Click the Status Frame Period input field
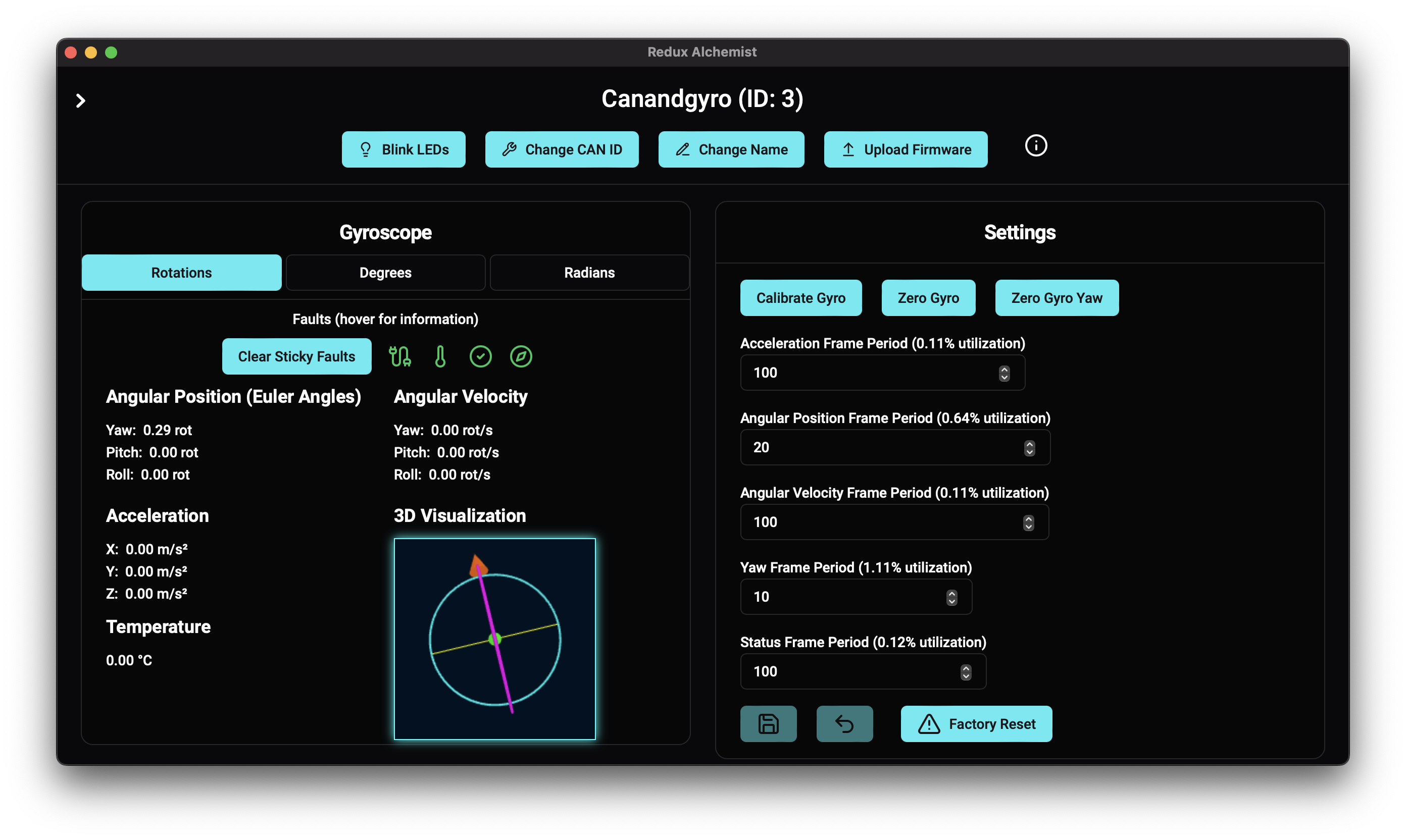The width and height of the screenshot is (1406, 840). pyautogui.click(x=849, y=671)
